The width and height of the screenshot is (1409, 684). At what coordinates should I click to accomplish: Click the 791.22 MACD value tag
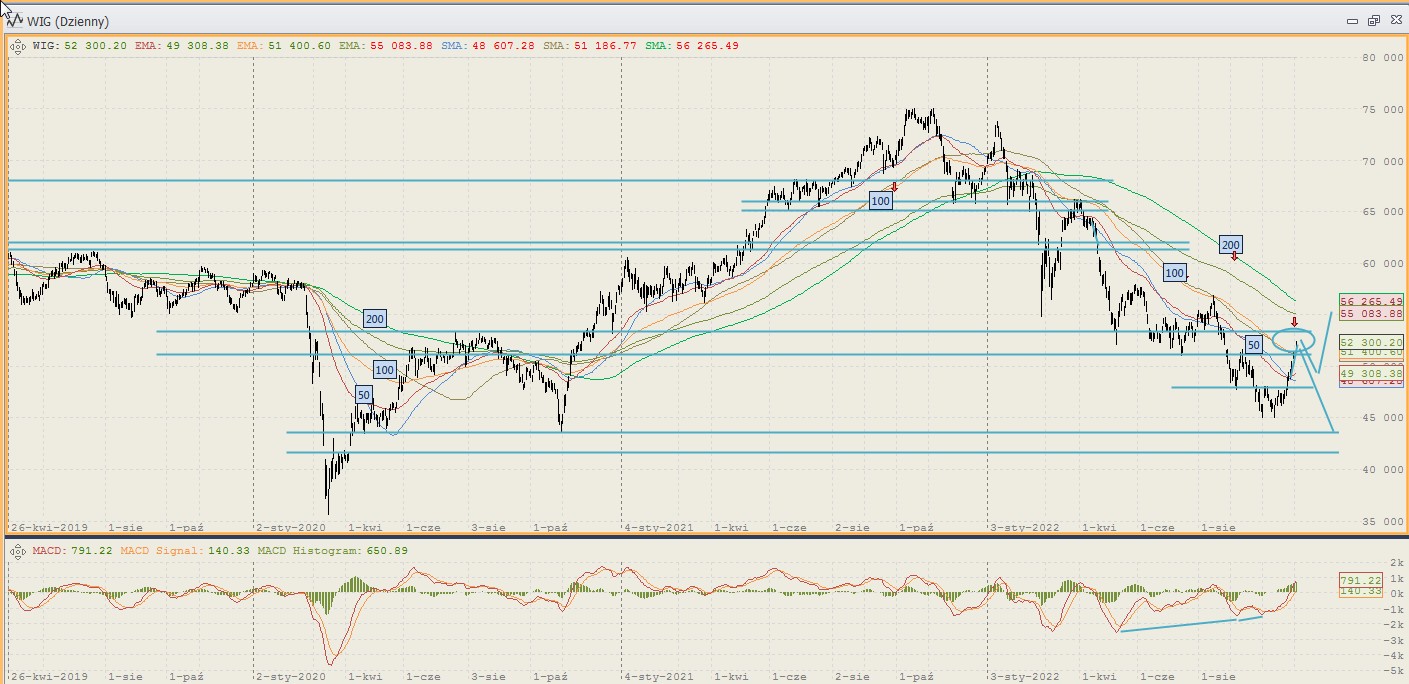1360,580
